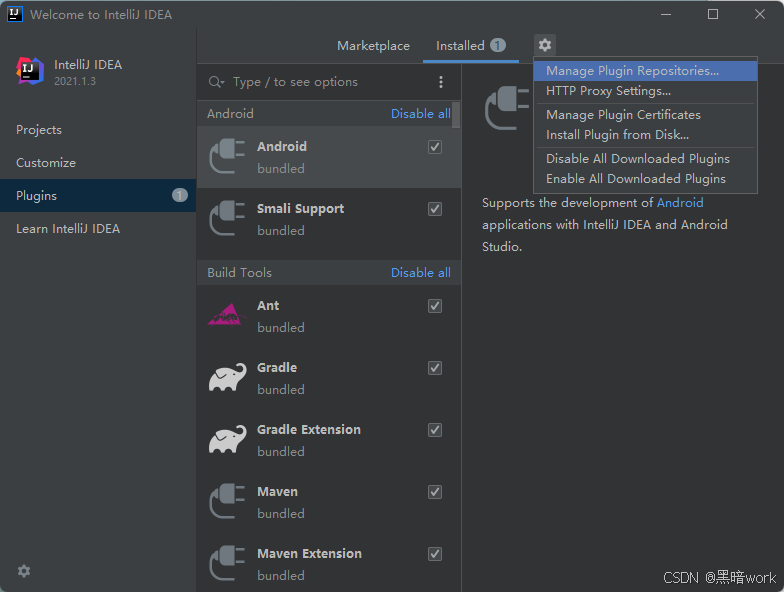Viewport: 784px width, 592px height.
Task: Open Learn IntelliJ IDEA section
Action: (x=98, y=228)
